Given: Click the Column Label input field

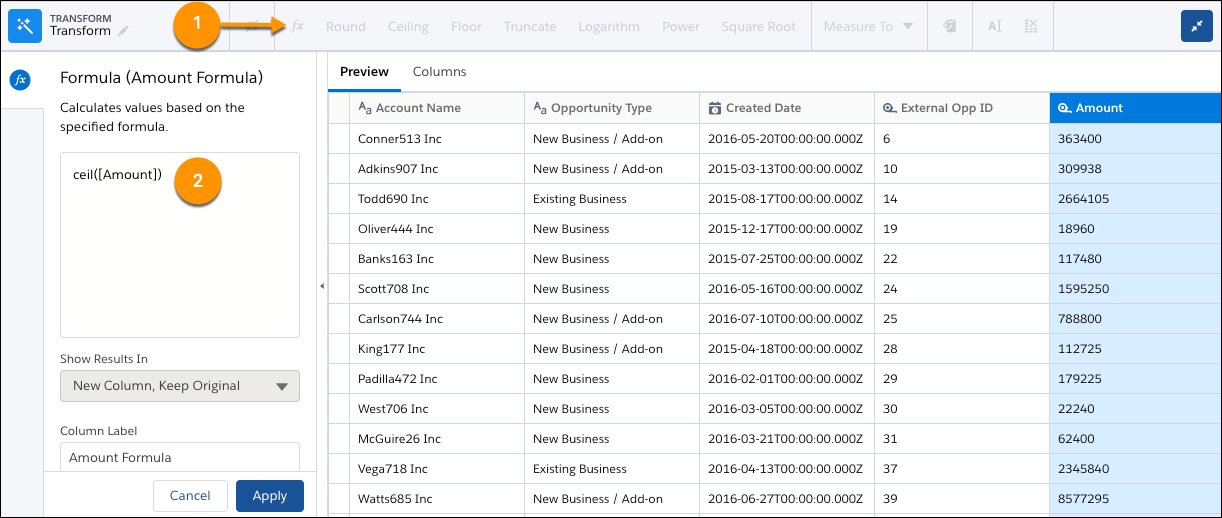Looking at the screenshot, I should [180, 457].
